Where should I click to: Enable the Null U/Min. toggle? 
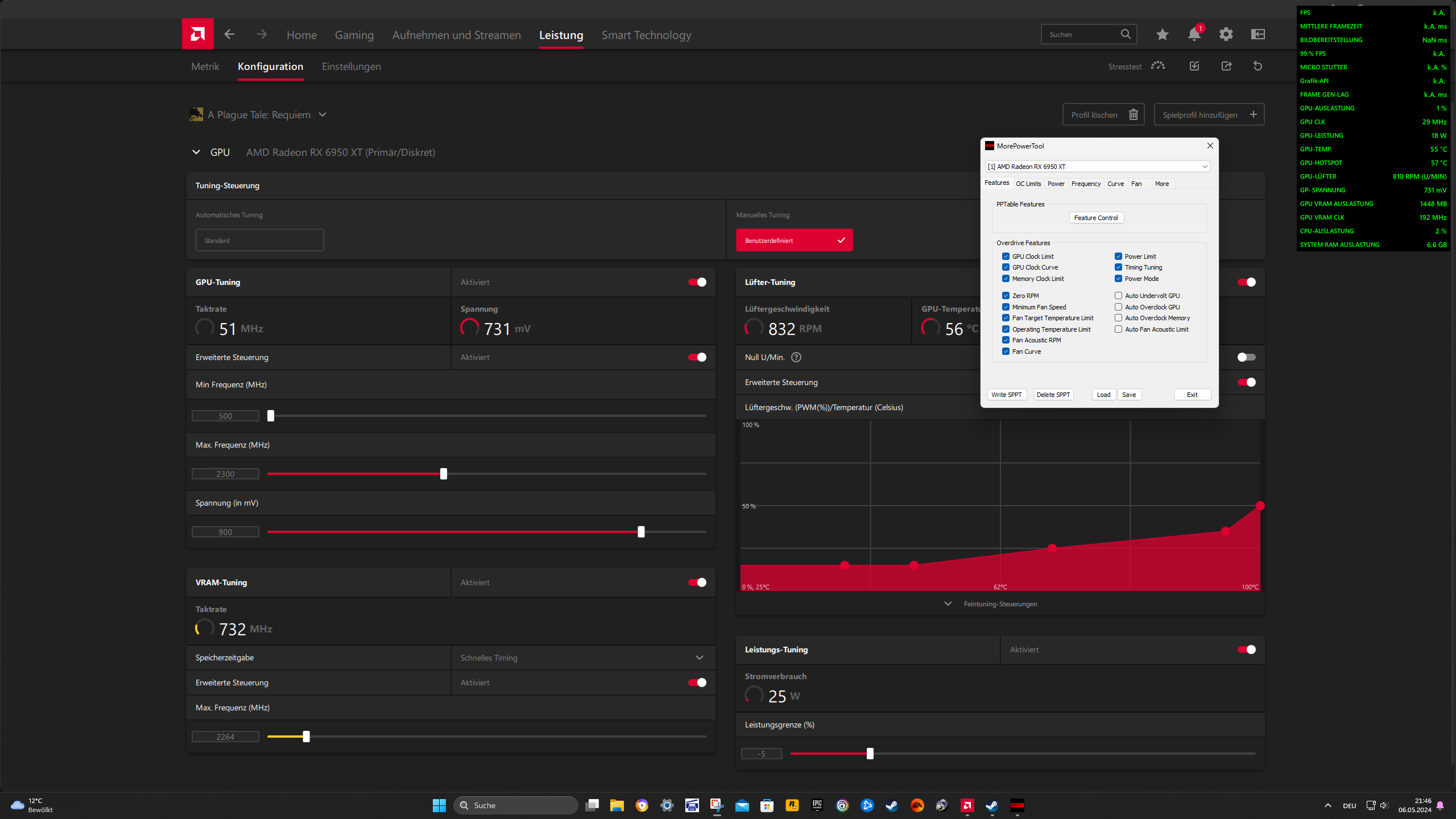pyautogui.click(x=1246, y=357)
